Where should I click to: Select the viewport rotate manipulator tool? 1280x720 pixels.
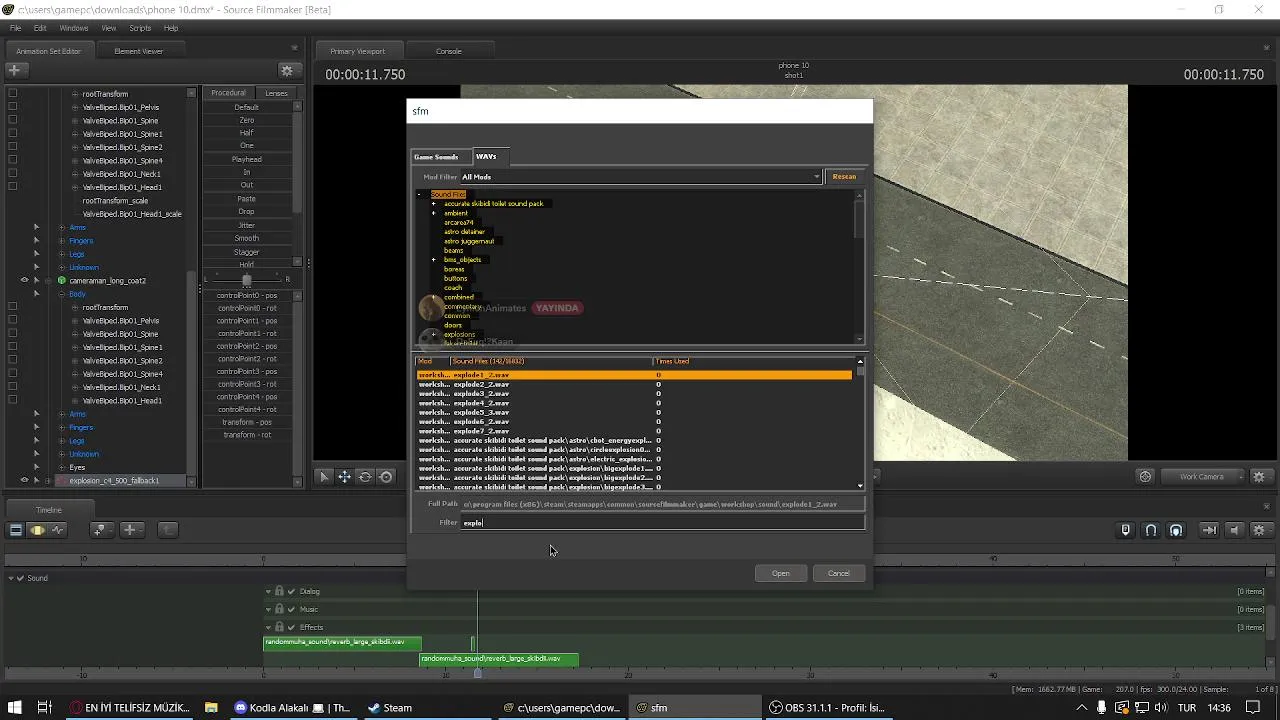tap(365, 477)
